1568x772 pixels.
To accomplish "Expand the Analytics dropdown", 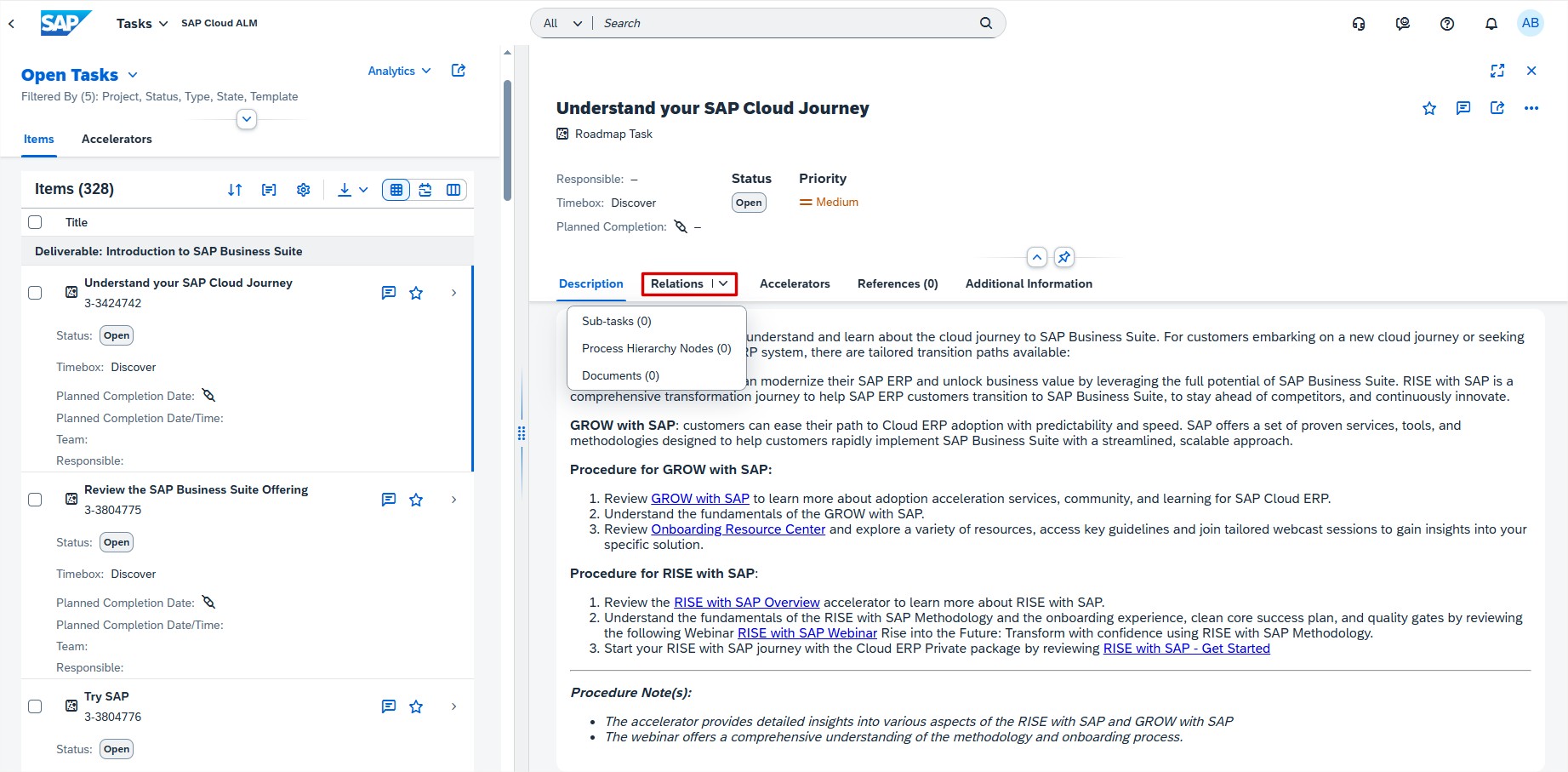I will coord(399,71).
